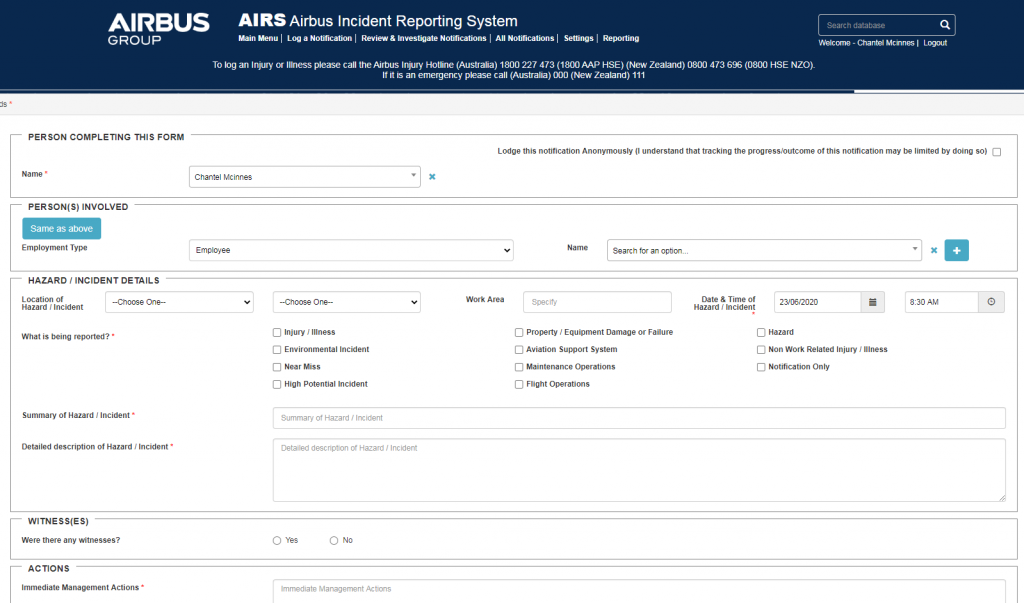
Task: Click the Summary of Hazard / Incident field
Action: (638, 418)
